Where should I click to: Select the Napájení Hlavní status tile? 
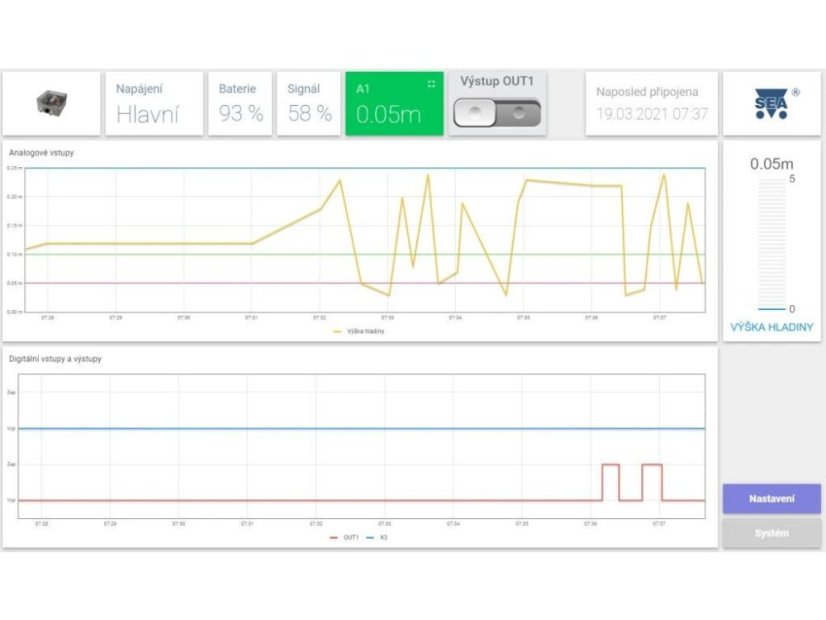(x=154, y=103)
